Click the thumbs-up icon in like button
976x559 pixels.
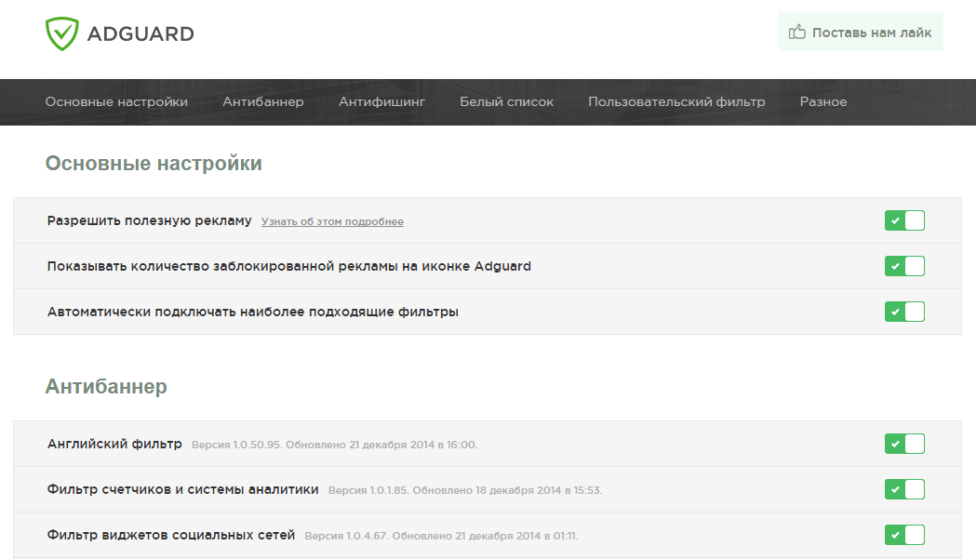pyautogui.click(x=797, y=32)
